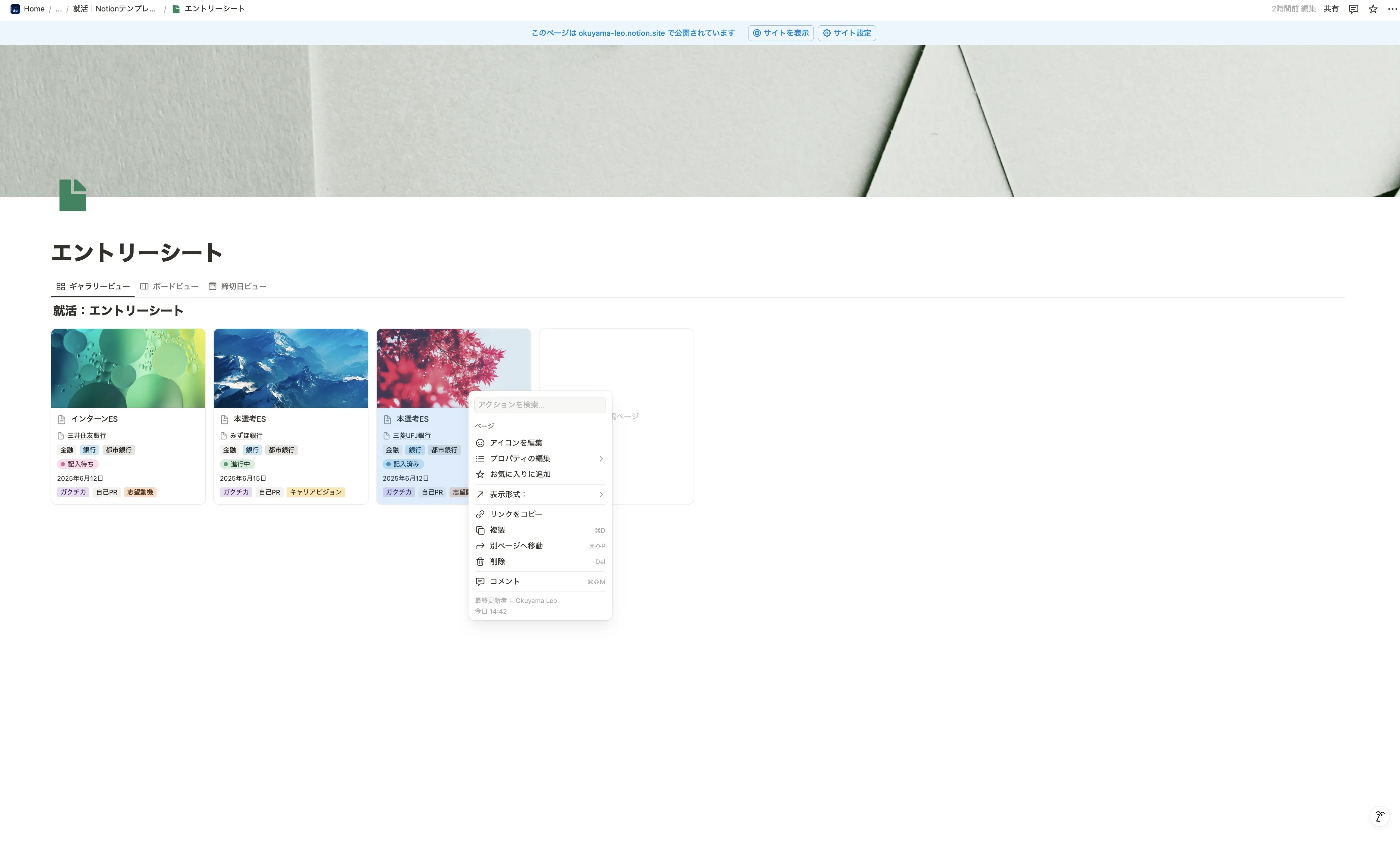The width and height of the screenshot is (1400, 844).
Task: Click the アクションを検索 search field
Action: click(539, 405)
